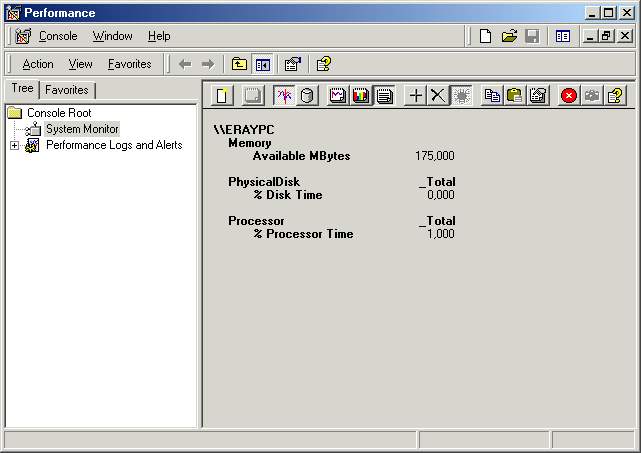The height and width of the screenshot is (453, 641).
Task: Click the New Window icon
Action: 563,36
